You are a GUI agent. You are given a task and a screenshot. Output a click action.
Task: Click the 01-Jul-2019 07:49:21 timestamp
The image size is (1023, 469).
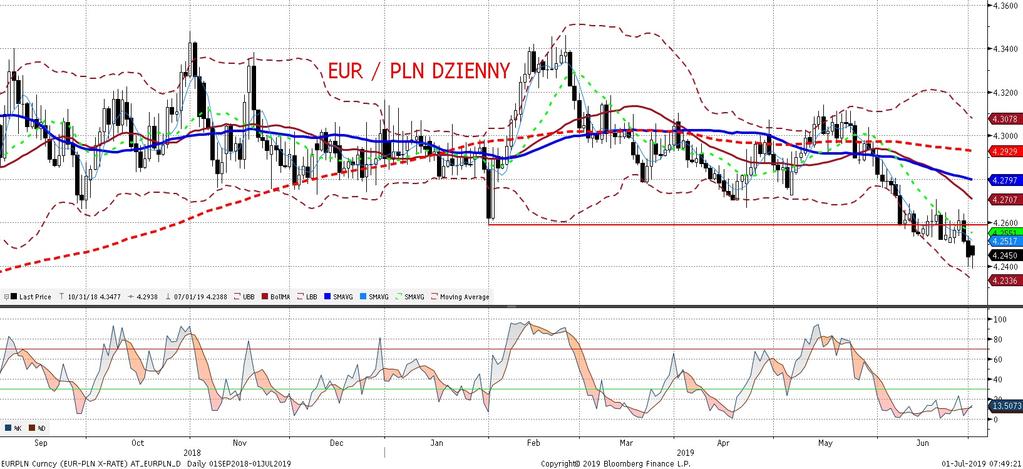click(981, 463)
